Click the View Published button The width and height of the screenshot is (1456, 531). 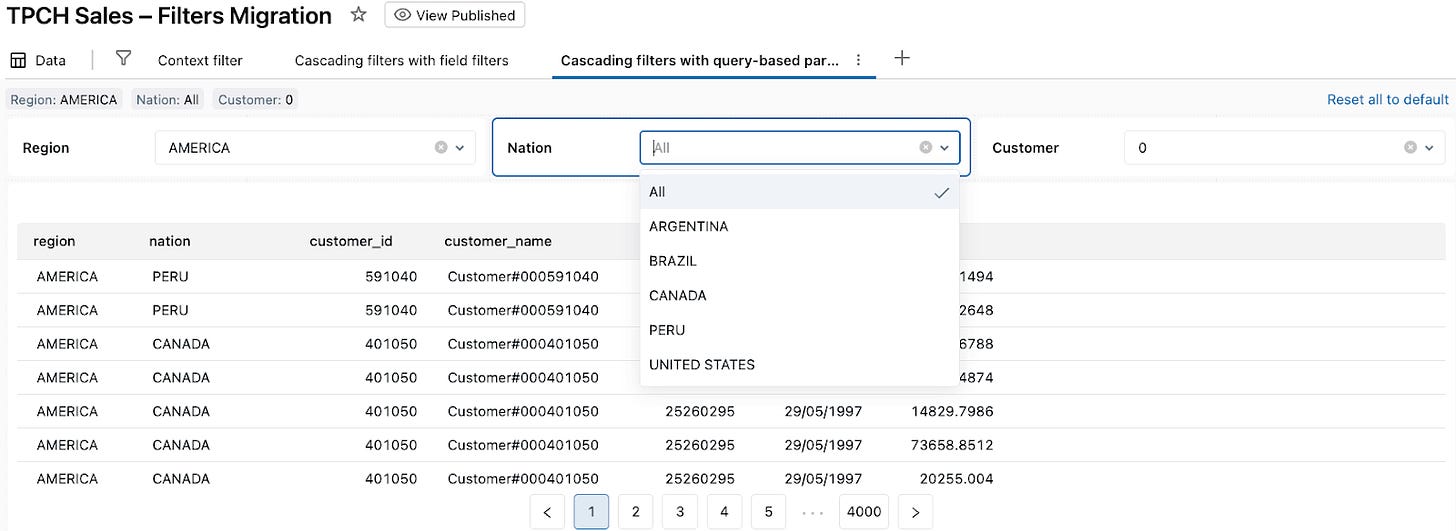click(x=455, y=15)
